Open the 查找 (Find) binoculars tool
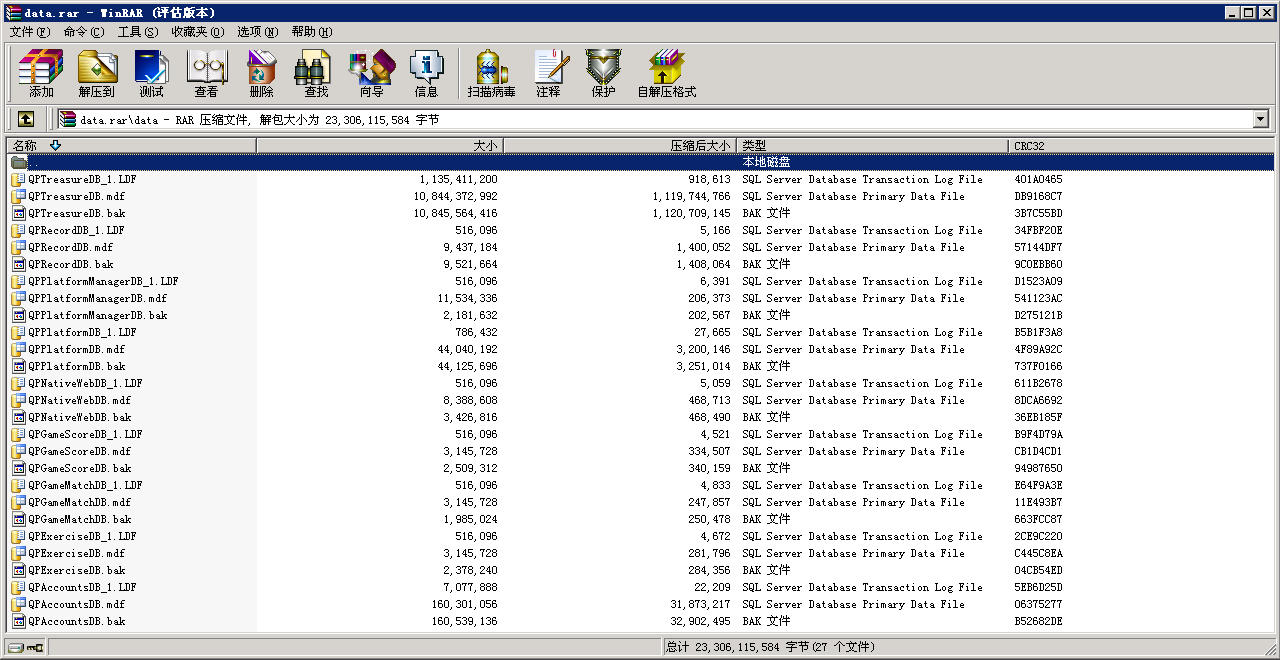The image size is (1280, 660). [x=316, y=74]
